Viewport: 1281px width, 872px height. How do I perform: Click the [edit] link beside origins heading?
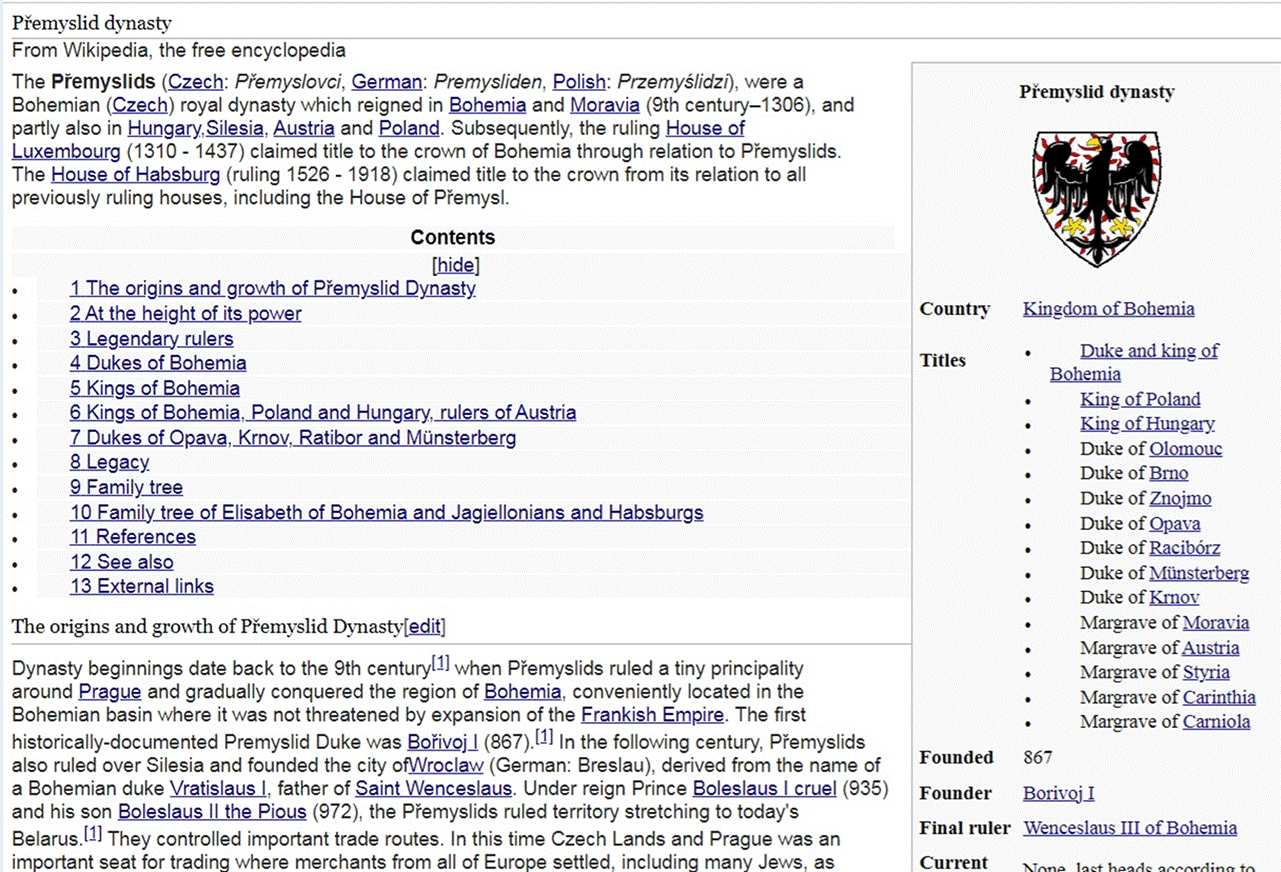[x=425, y=627]
